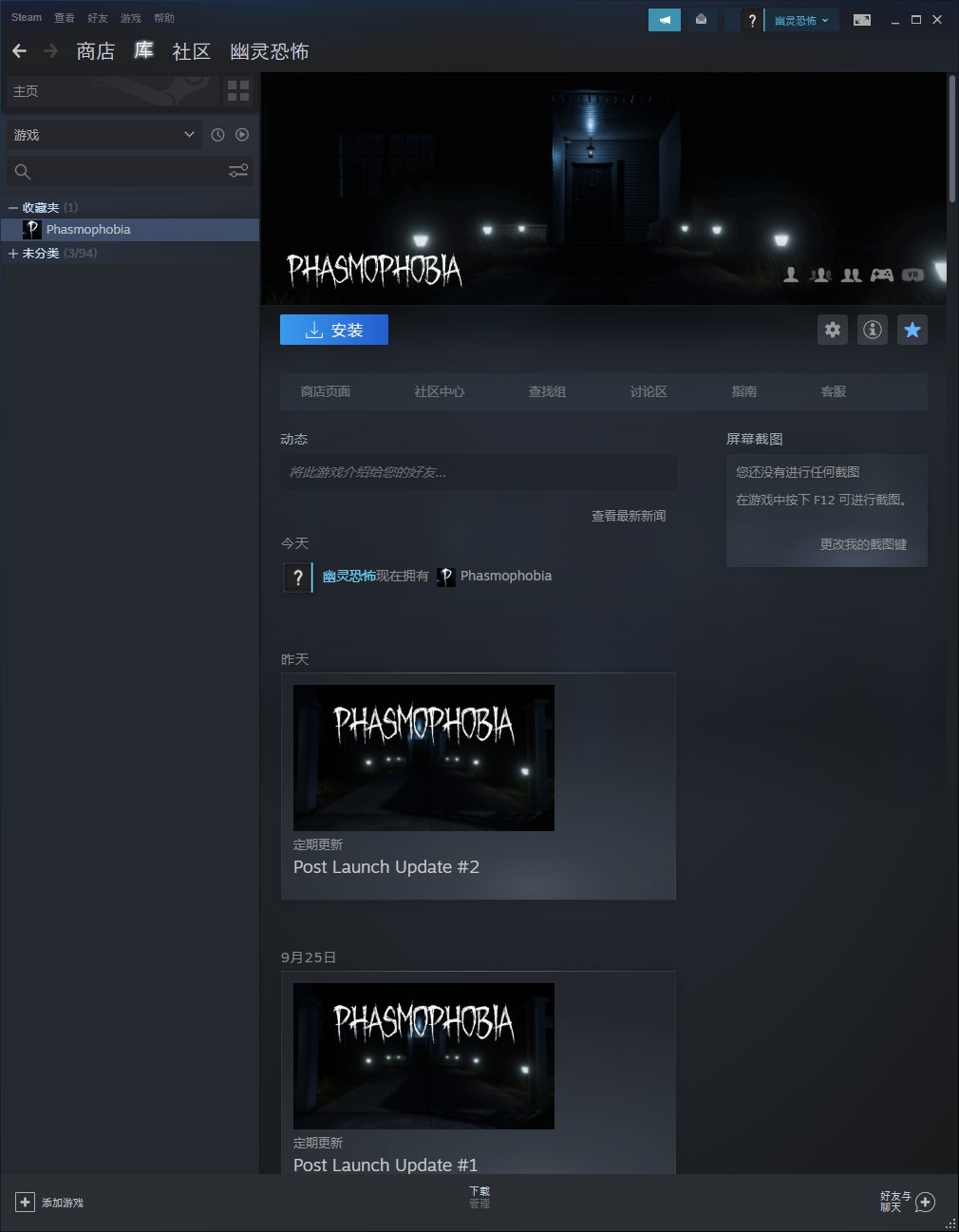
Task: Click the page's vertical scrollbar
Action: (x=952, y=139)
